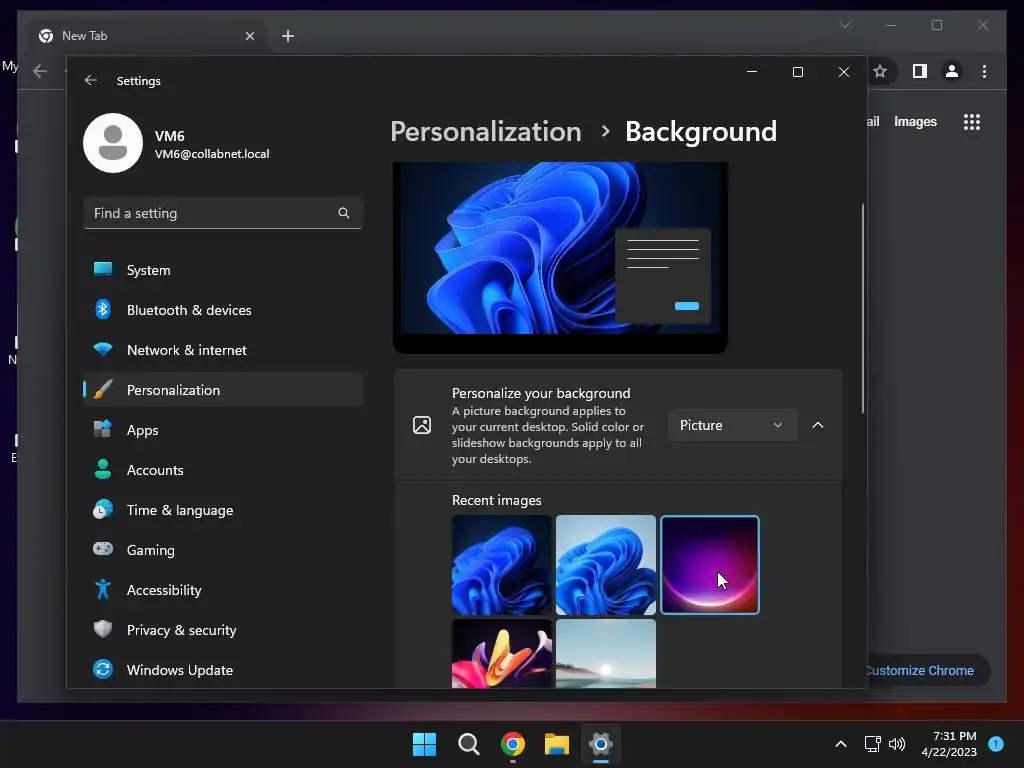Open Accessibility settings category
This screenshot has width=1024, height=768.
(223, 590)
